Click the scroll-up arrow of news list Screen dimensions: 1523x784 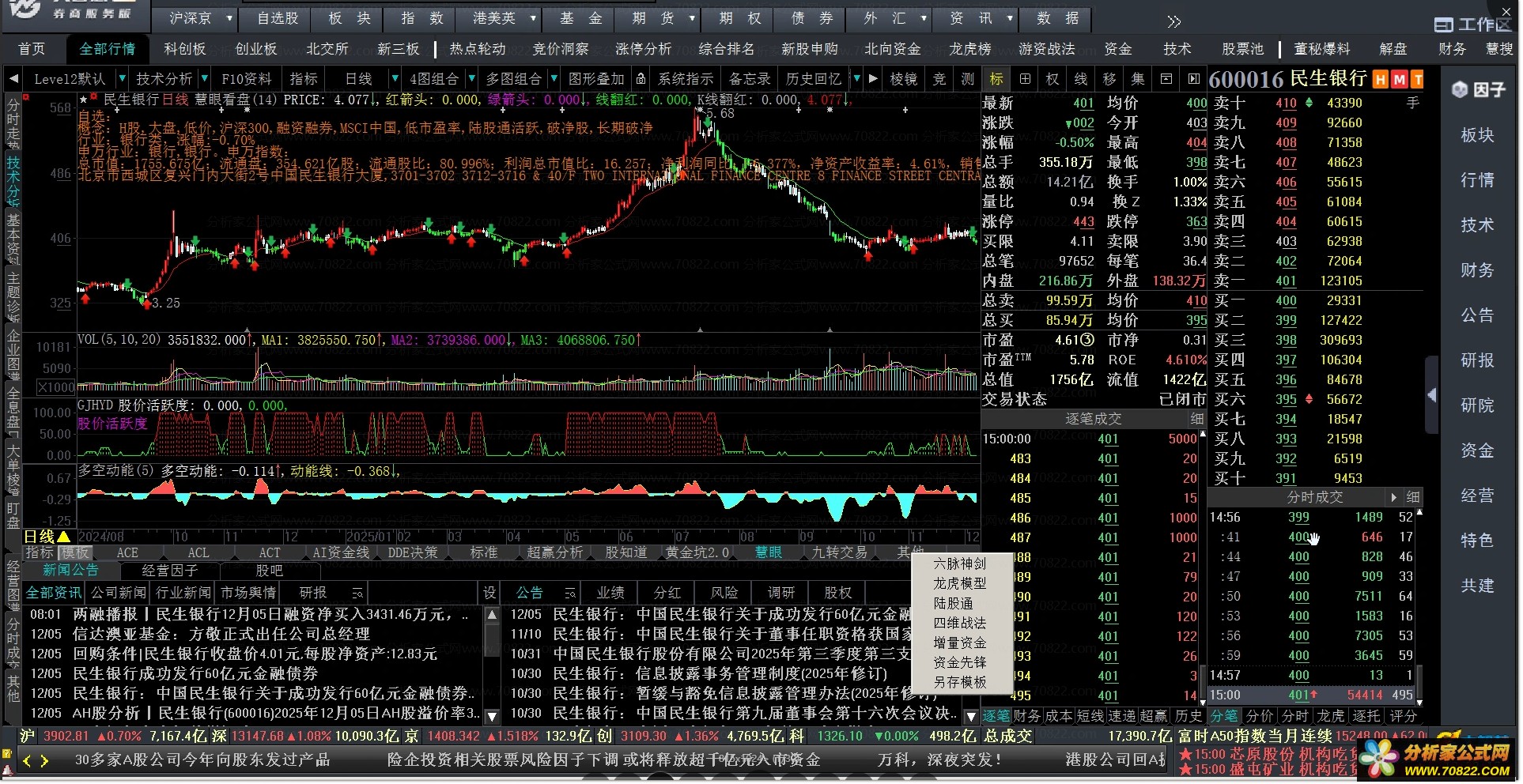pos(492,614)
